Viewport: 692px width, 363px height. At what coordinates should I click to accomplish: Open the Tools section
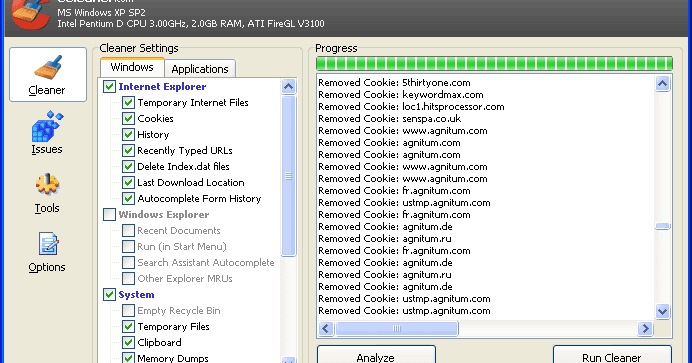pyautogui.click(x=47, y=193)
